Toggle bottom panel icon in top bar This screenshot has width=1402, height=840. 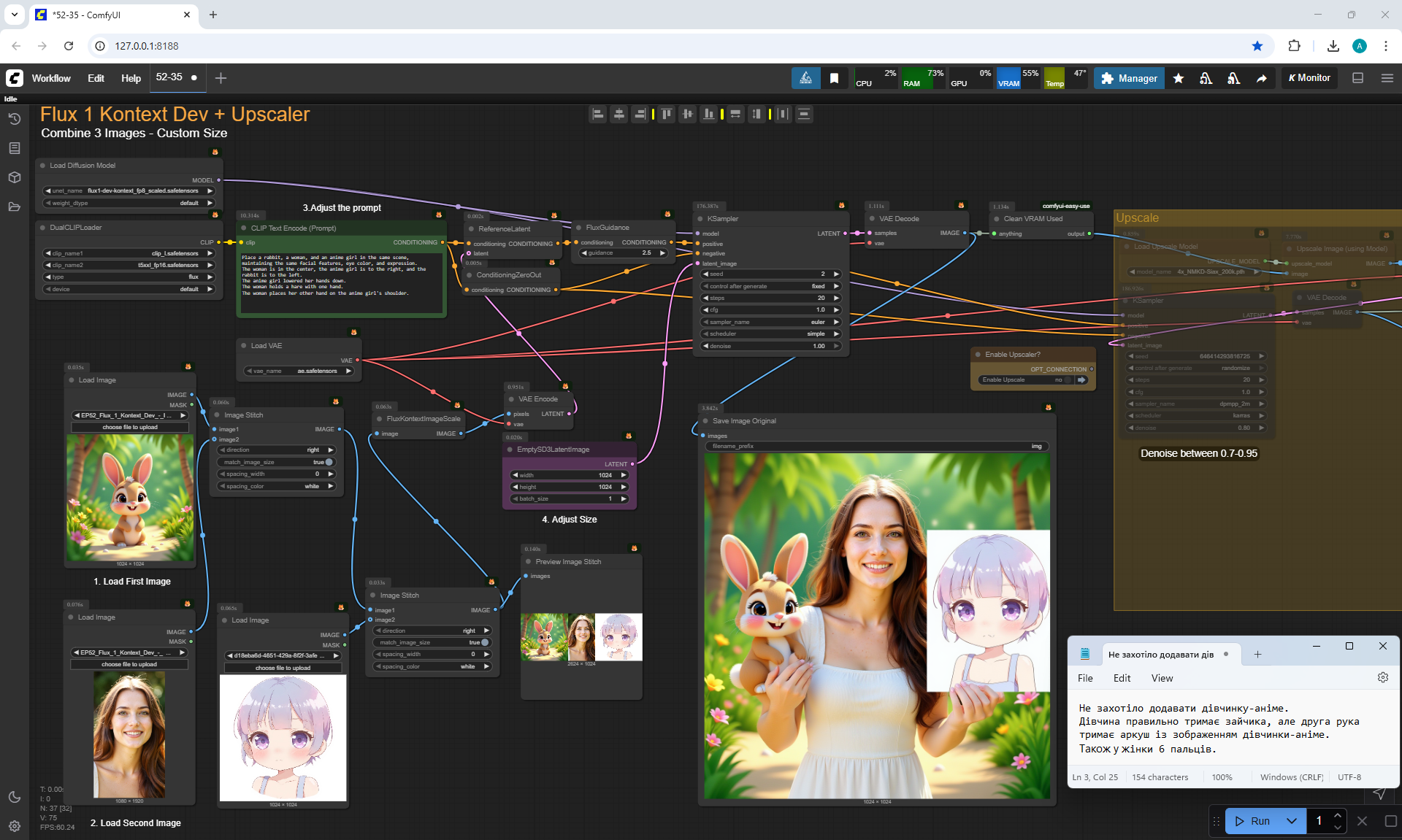point(1357,78)
